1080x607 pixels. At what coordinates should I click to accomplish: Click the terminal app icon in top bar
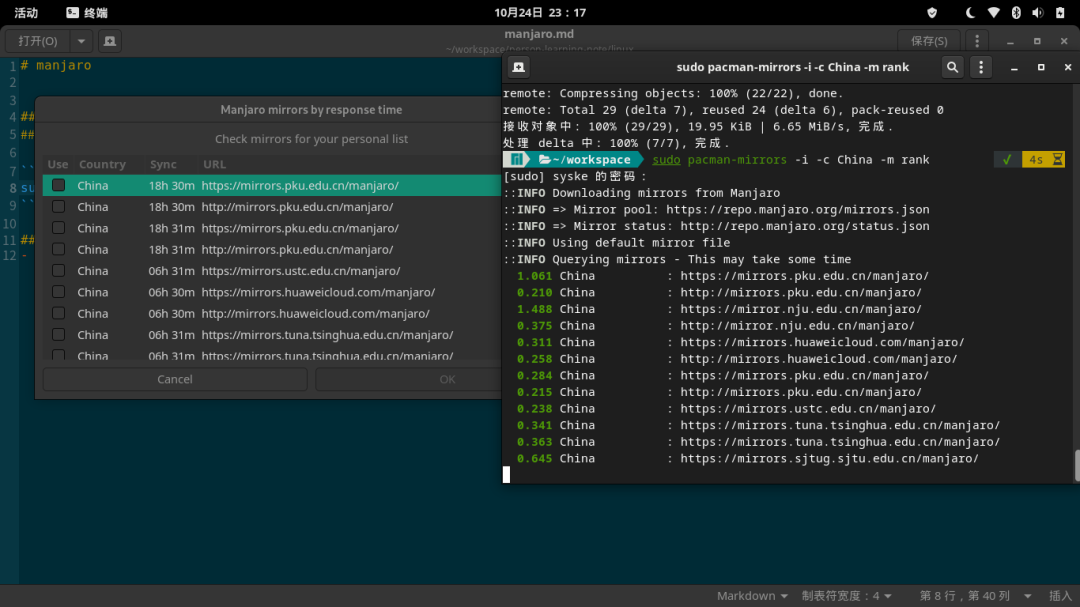click(72, 12)
